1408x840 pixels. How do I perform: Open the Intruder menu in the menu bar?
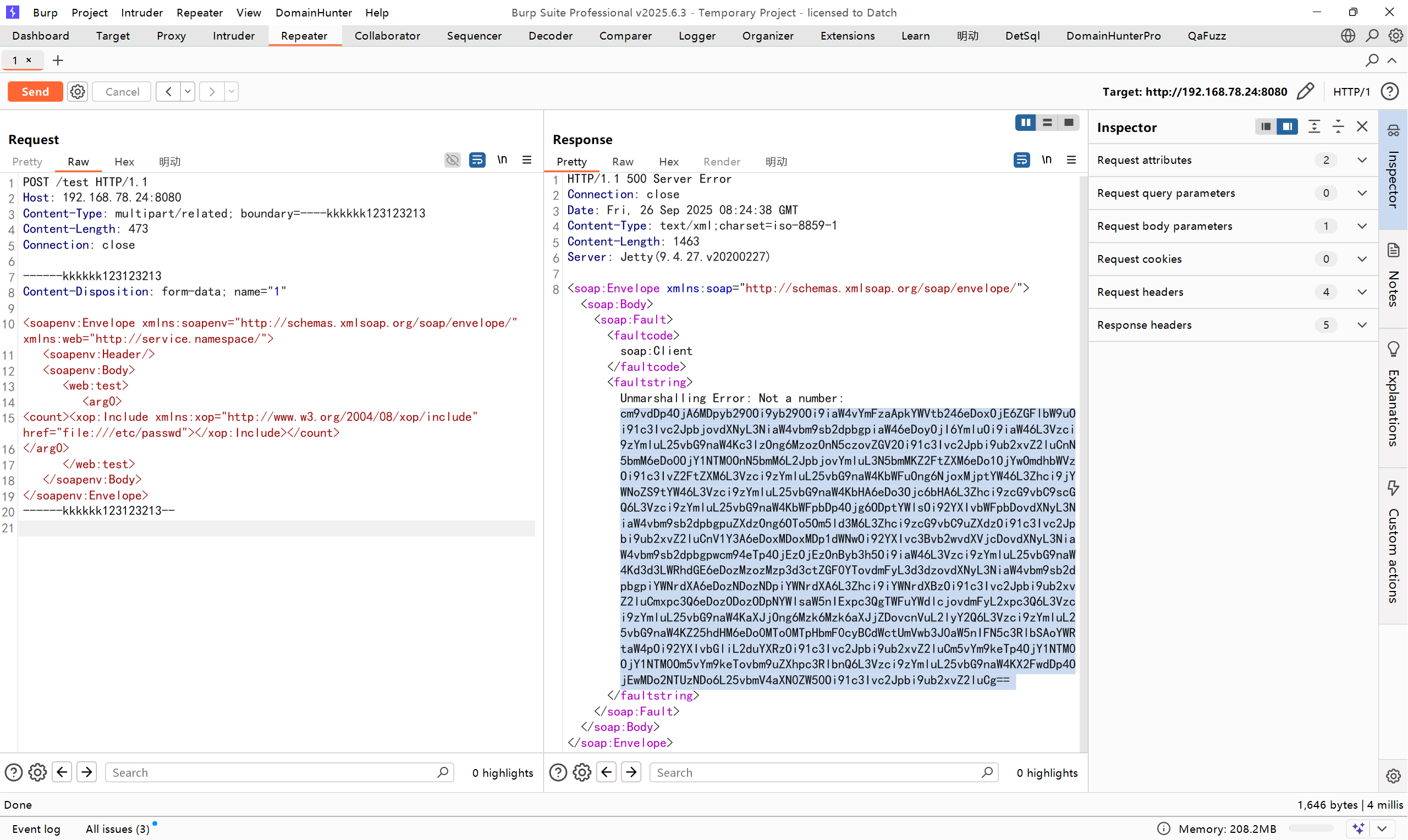click(x=141, y=13)
